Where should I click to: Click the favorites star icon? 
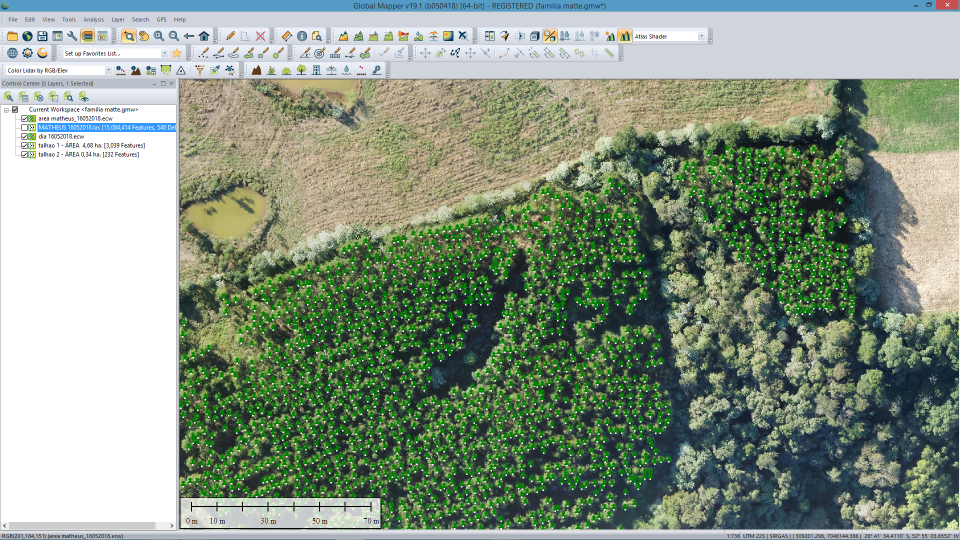pyautogui.click(x=177, y=53)
